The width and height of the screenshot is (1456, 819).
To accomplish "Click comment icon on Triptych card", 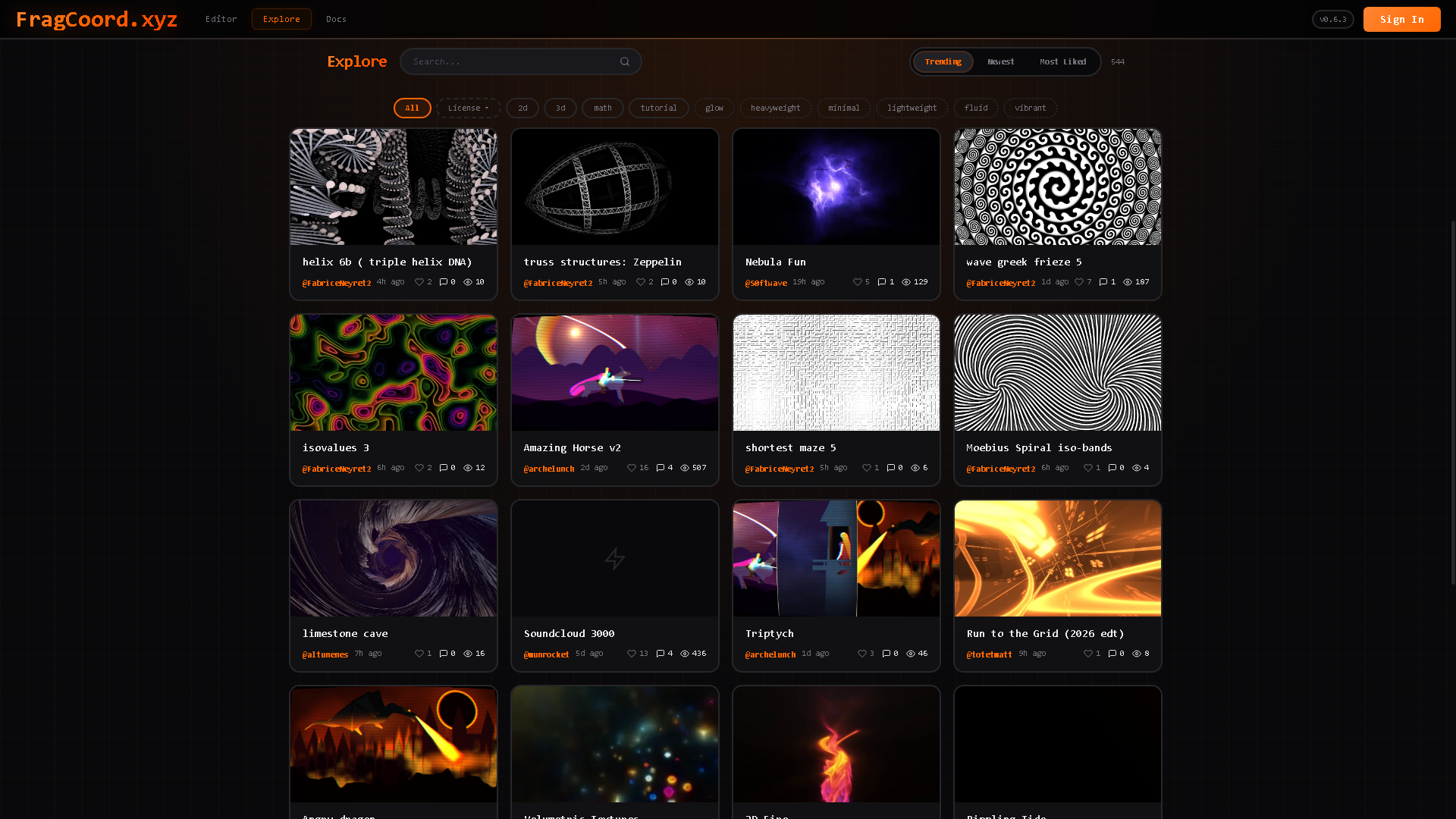I will click(886, 654).
